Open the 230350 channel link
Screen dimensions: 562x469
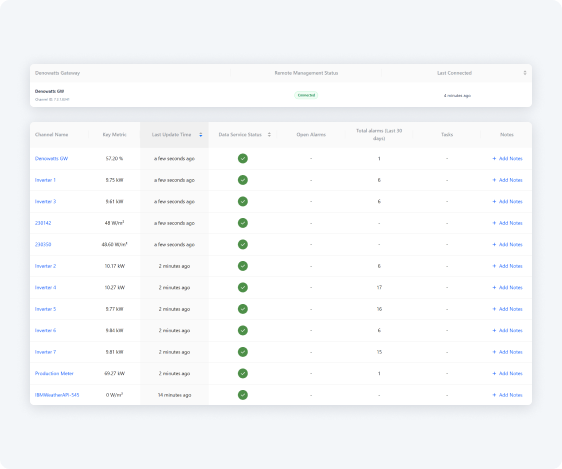pyautogui.click(x=43, y=244)
